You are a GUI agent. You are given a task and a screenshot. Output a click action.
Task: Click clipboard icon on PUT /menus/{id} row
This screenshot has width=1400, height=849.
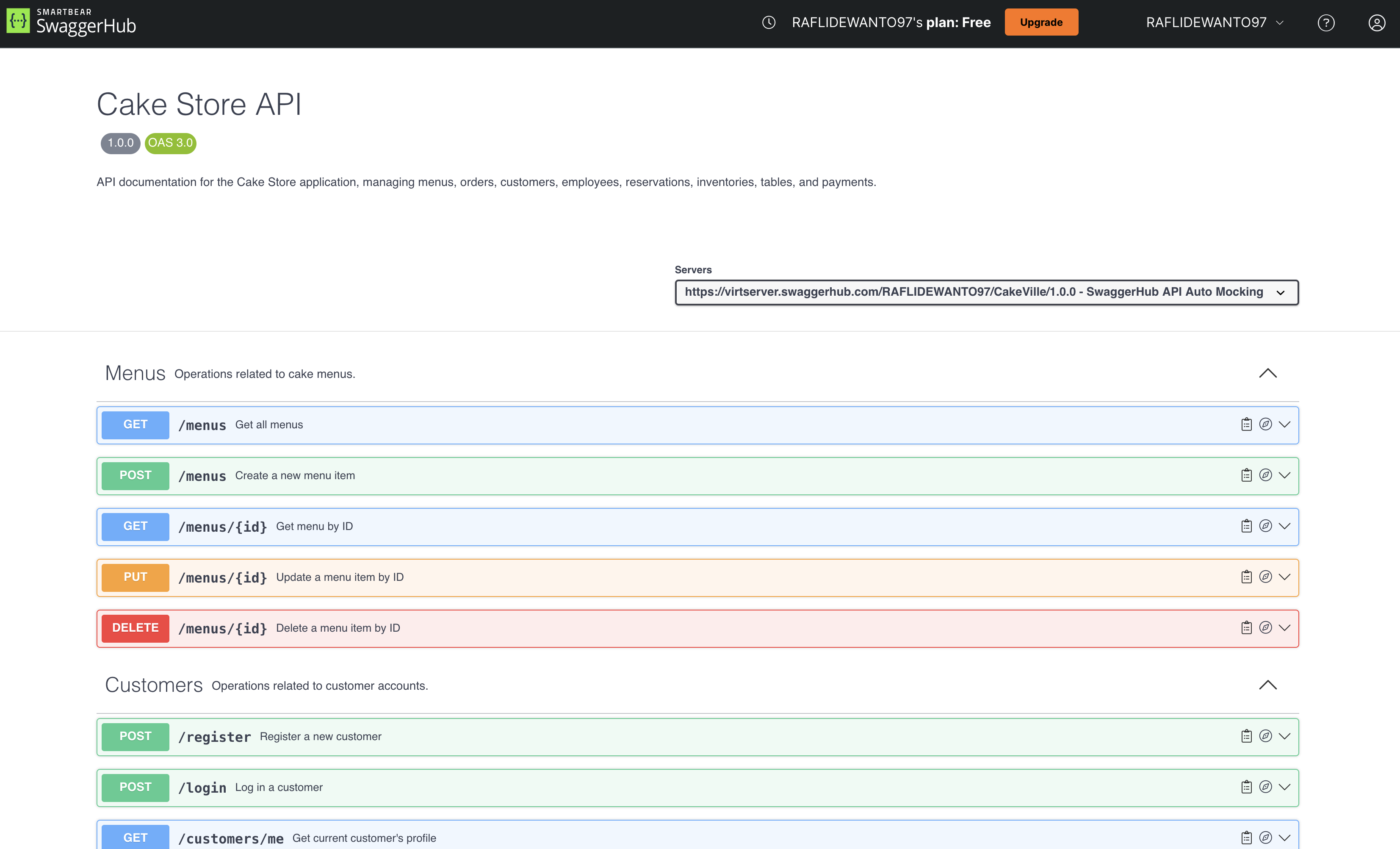1247,577
